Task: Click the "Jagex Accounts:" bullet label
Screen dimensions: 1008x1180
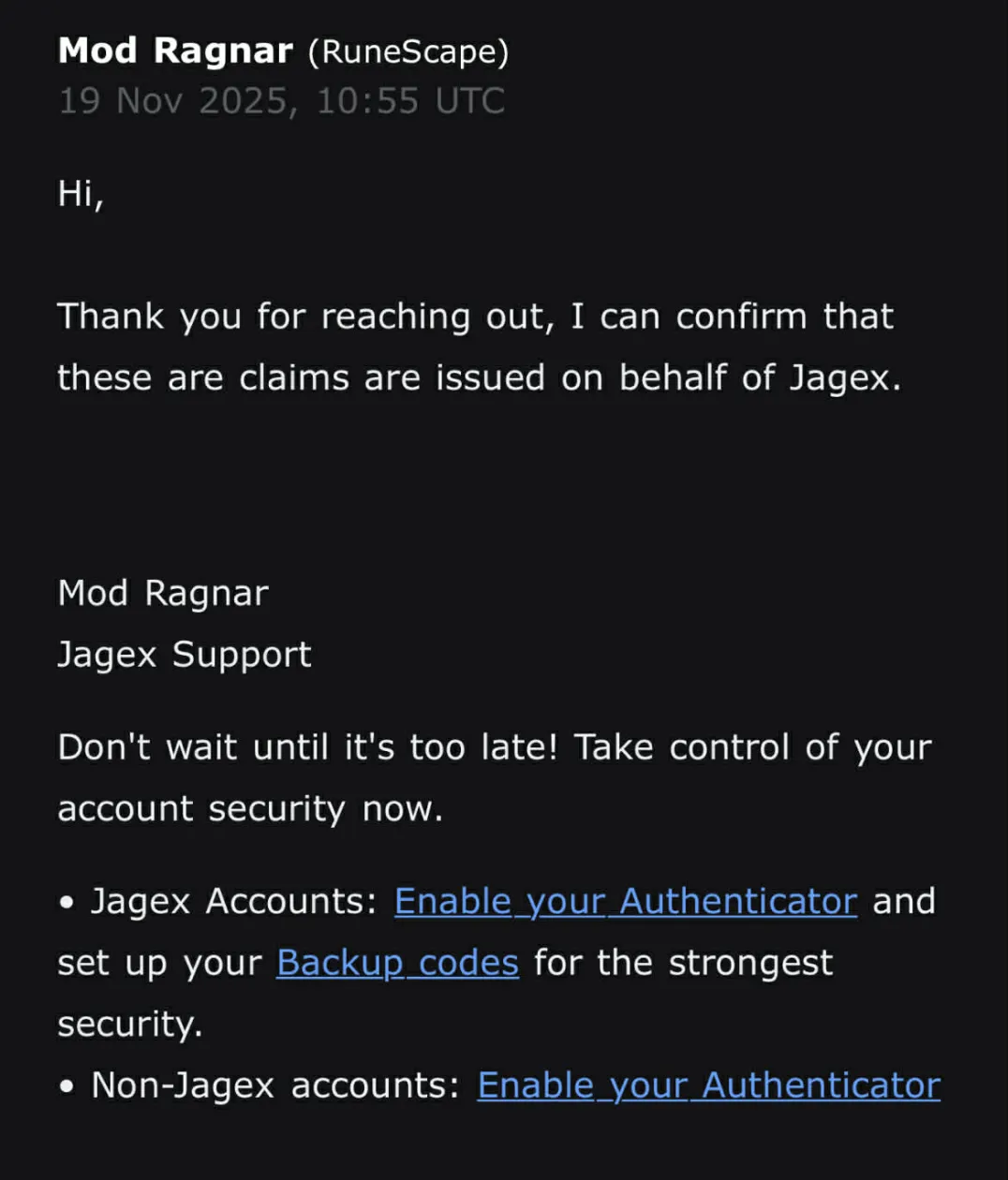Action: coord(234,901)
